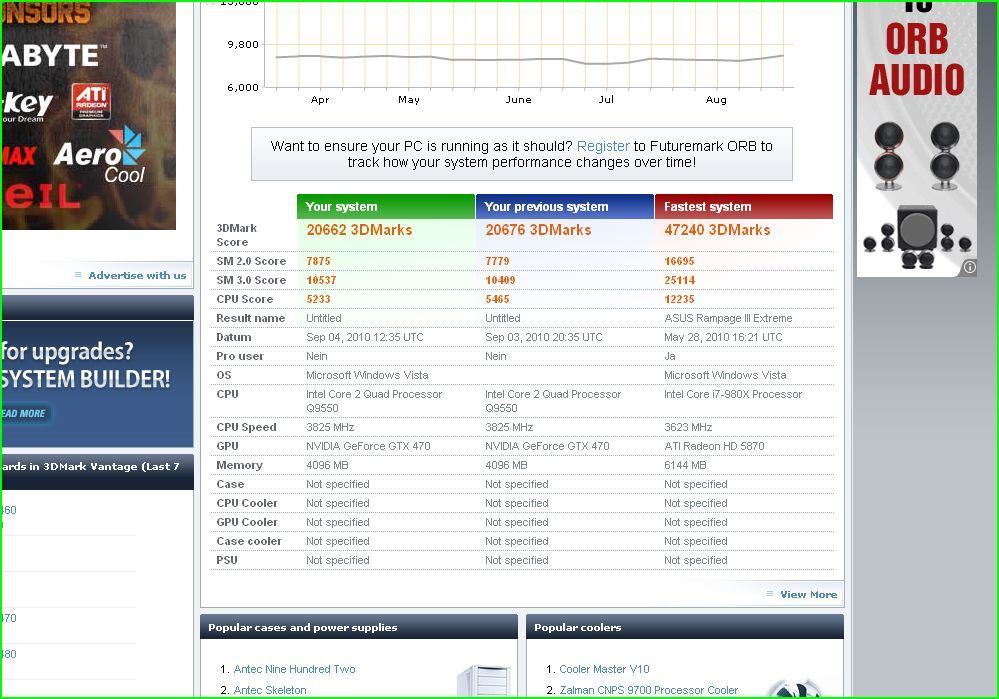Open Cooler Master V10 link
This screenshot has height=699, width=999.
(604, 669)
